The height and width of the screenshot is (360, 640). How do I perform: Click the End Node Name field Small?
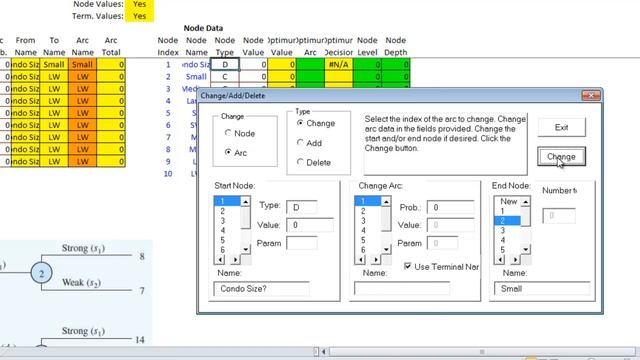click(x=542, y=289)
